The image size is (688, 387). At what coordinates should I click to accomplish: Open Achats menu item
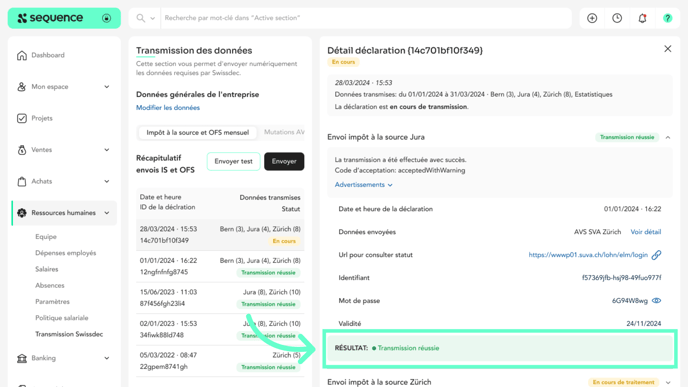[41, 182]
